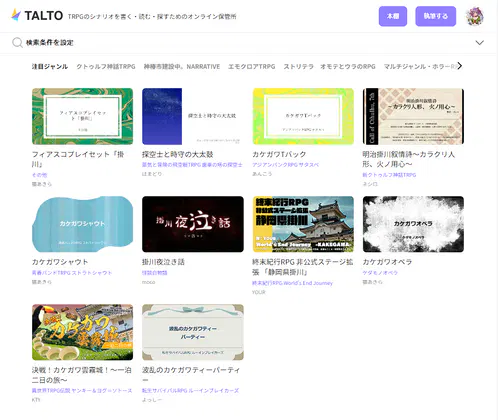This screenshot has width=498, height=420.
Task: Open the 波乱のカケガワティーパーティー thumbnail
Action: tap(193, 332)
